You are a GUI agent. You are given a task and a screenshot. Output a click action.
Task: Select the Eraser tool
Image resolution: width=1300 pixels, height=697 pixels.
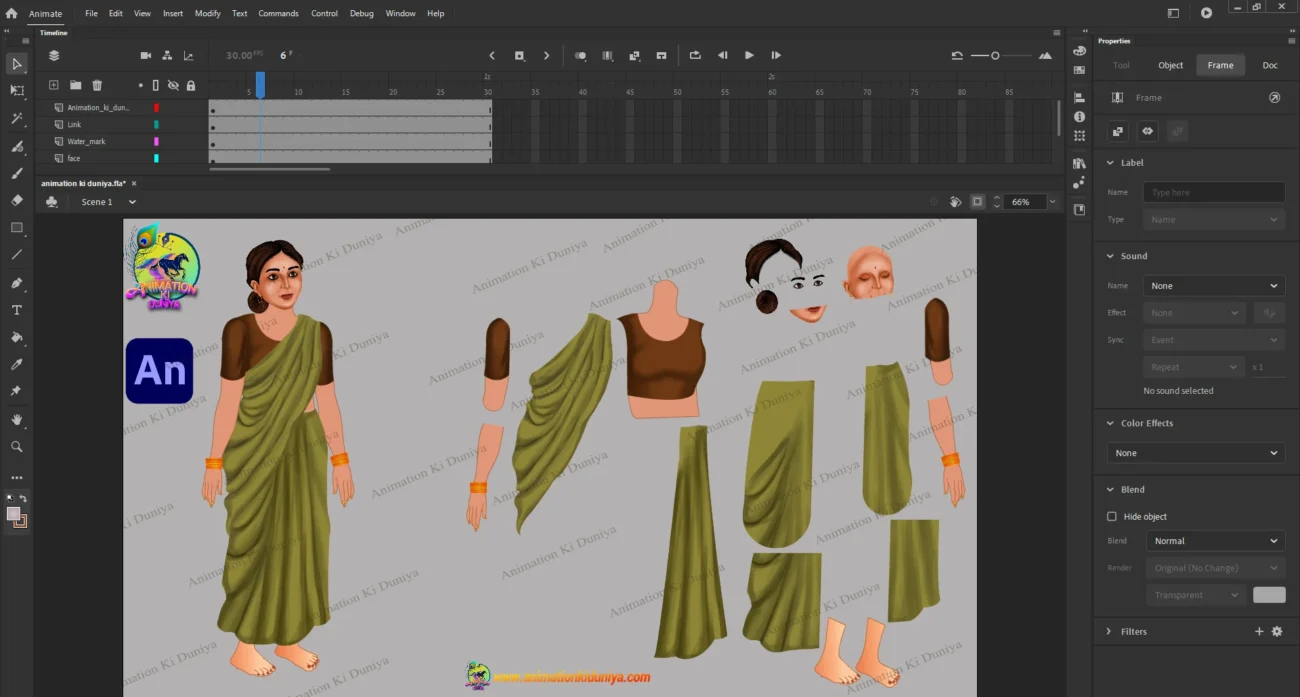(x=17, y=200)
